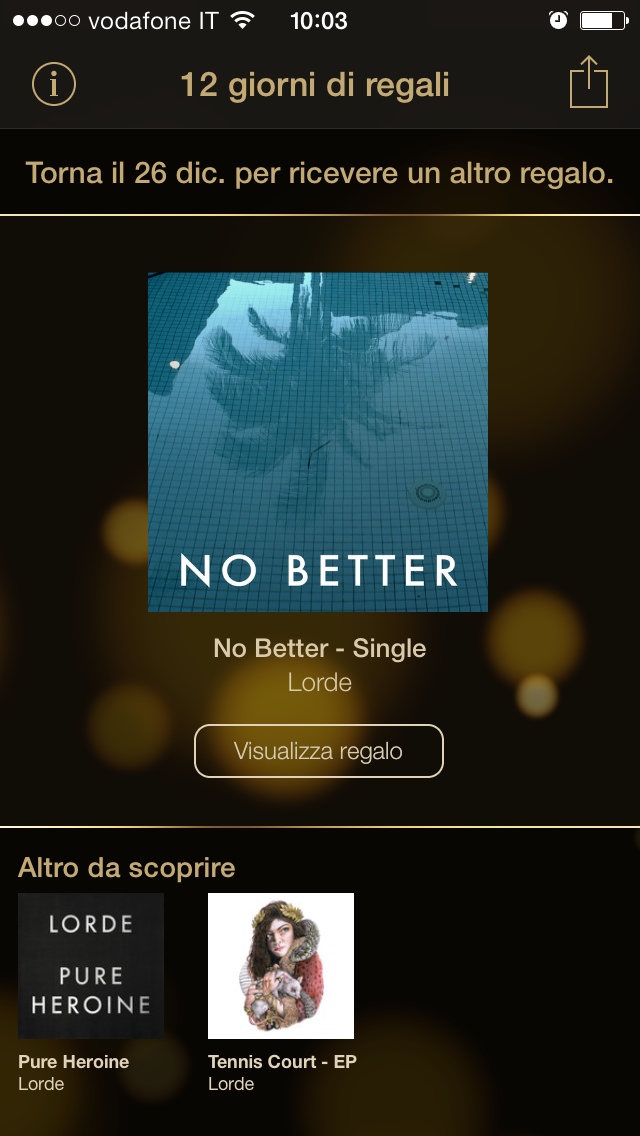Tap the alarm clock status icon
Screen dimensions: 640x1136
(x=558, y=20)
